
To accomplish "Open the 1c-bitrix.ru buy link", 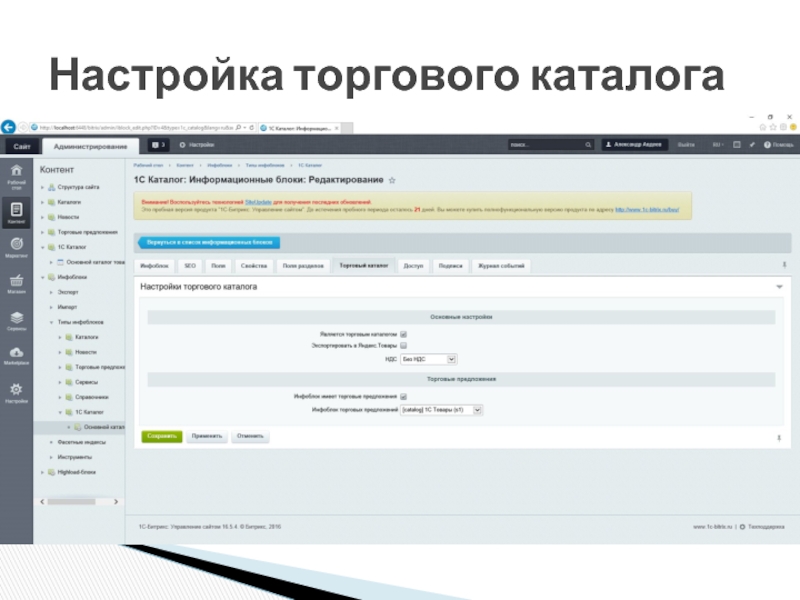I will coord(647,210).
